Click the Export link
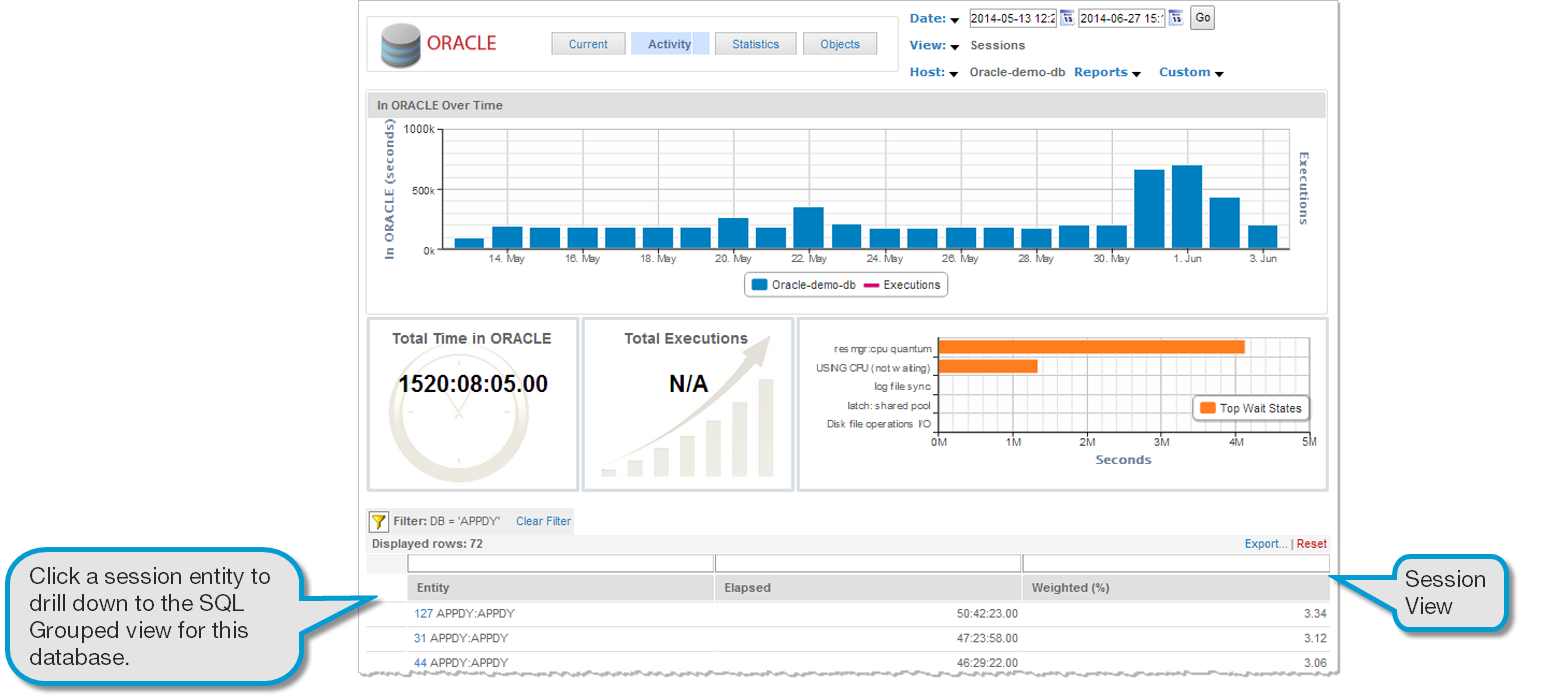The height and width of the screenshot is (696, 1553). pos(1266,544)
